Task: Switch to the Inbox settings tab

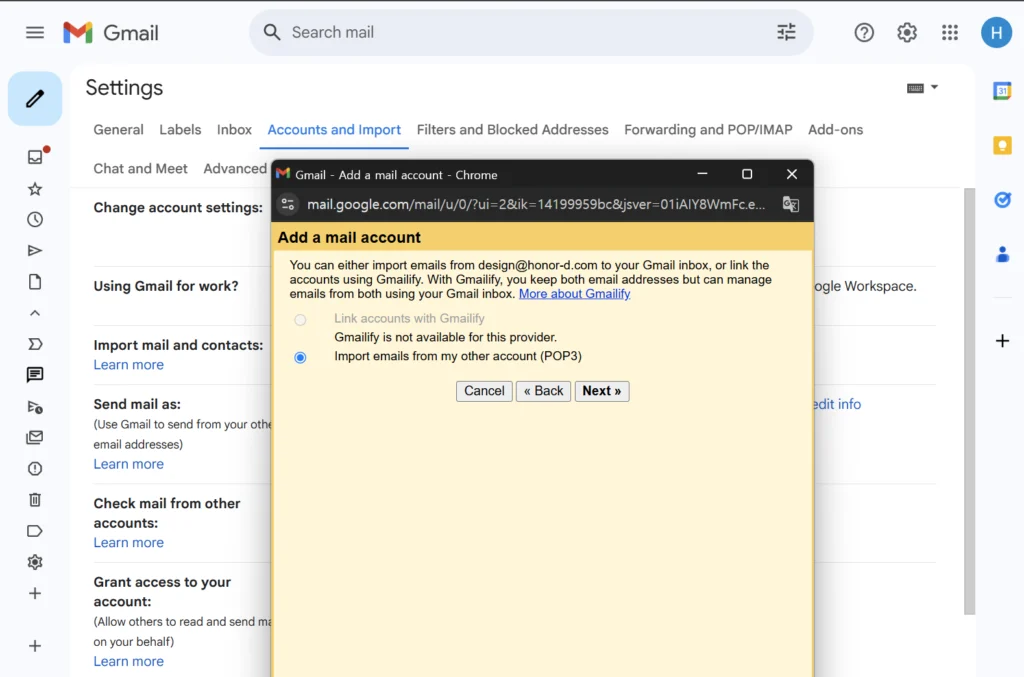Action: pos(234,130)
